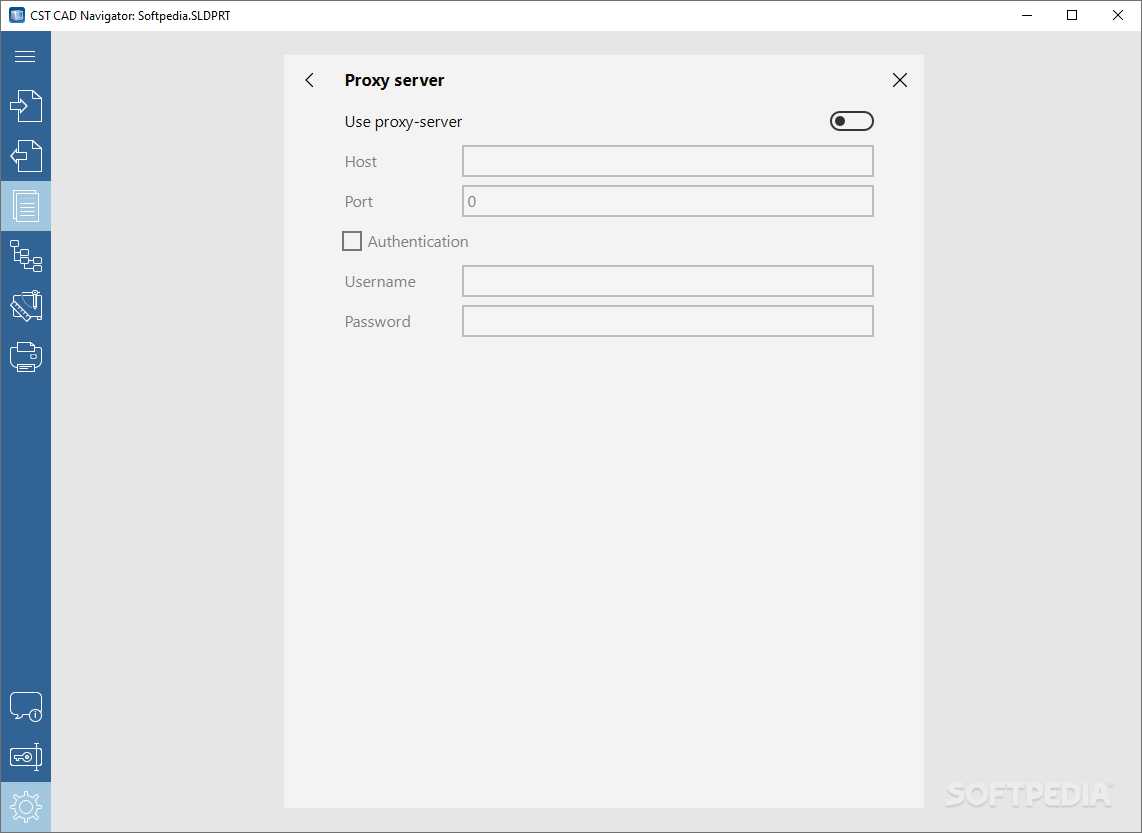Click the printer icon in sidebar
1142x833 pixels.
25,357
